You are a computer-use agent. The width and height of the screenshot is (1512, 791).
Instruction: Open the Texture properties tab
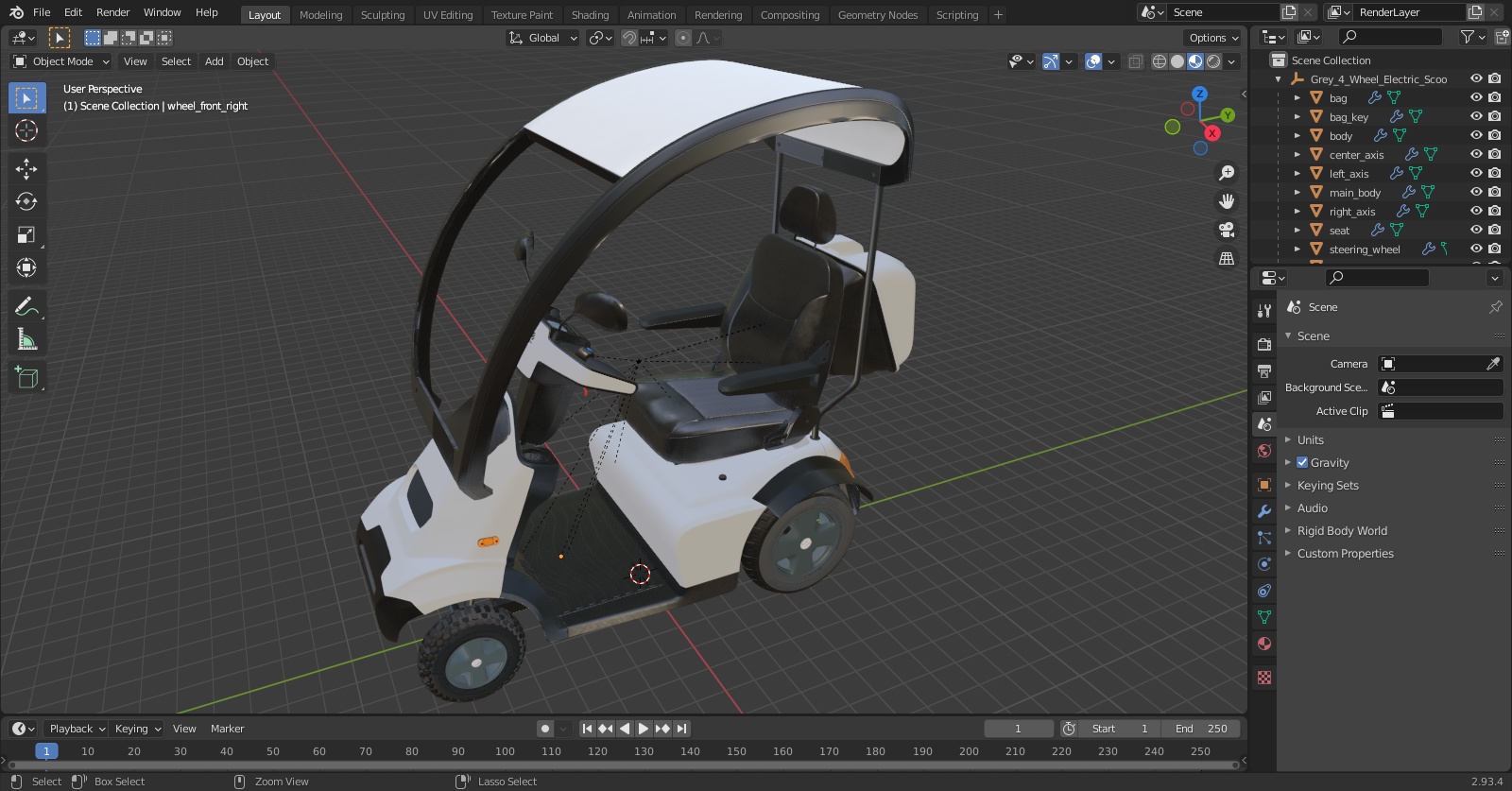point(1264,678)
